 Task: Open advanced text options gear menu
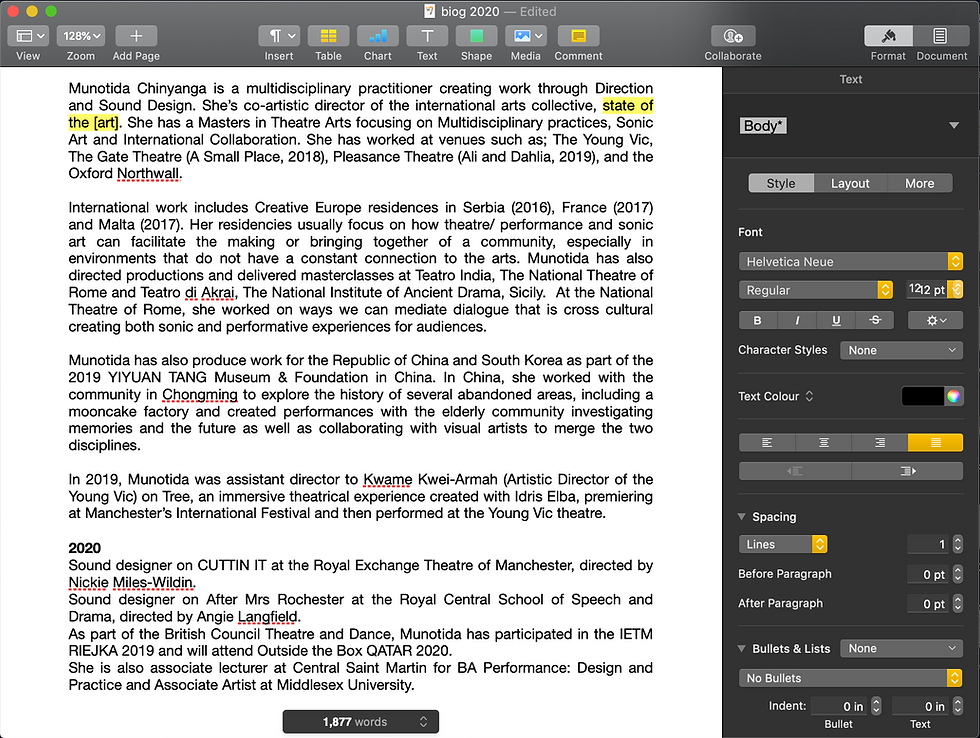click(x=936, y=321)
